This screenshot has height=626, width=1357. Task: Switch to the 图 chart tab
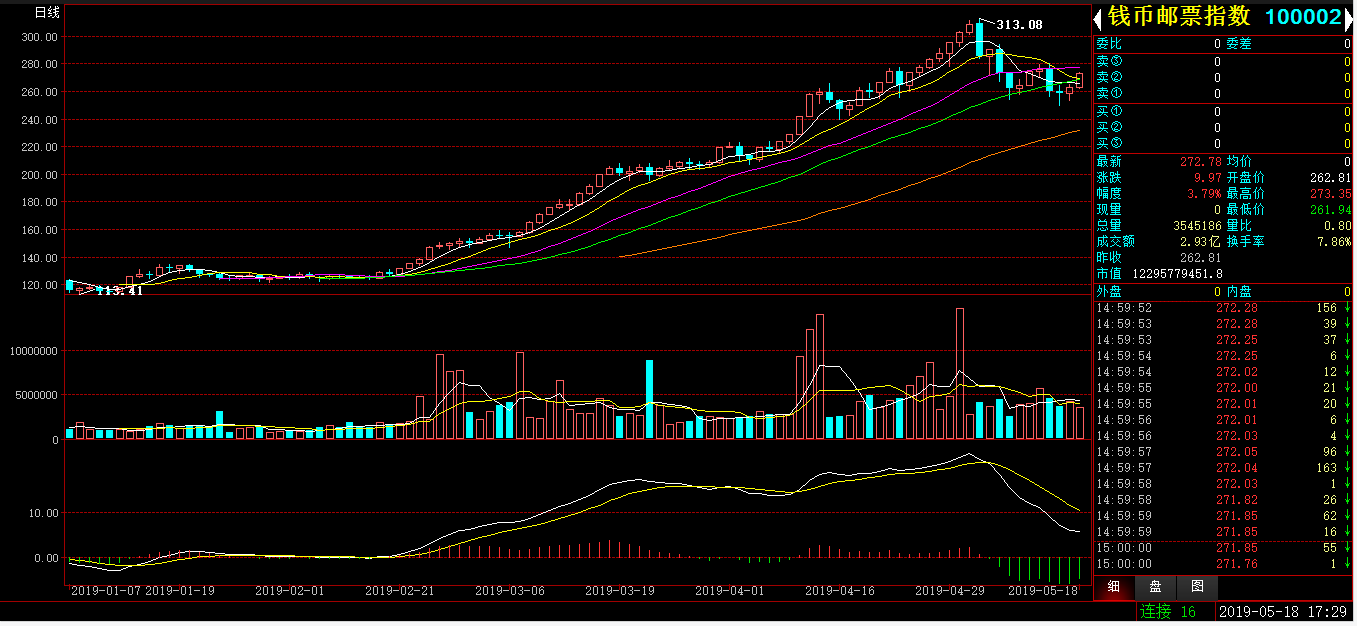(1197, 587)
